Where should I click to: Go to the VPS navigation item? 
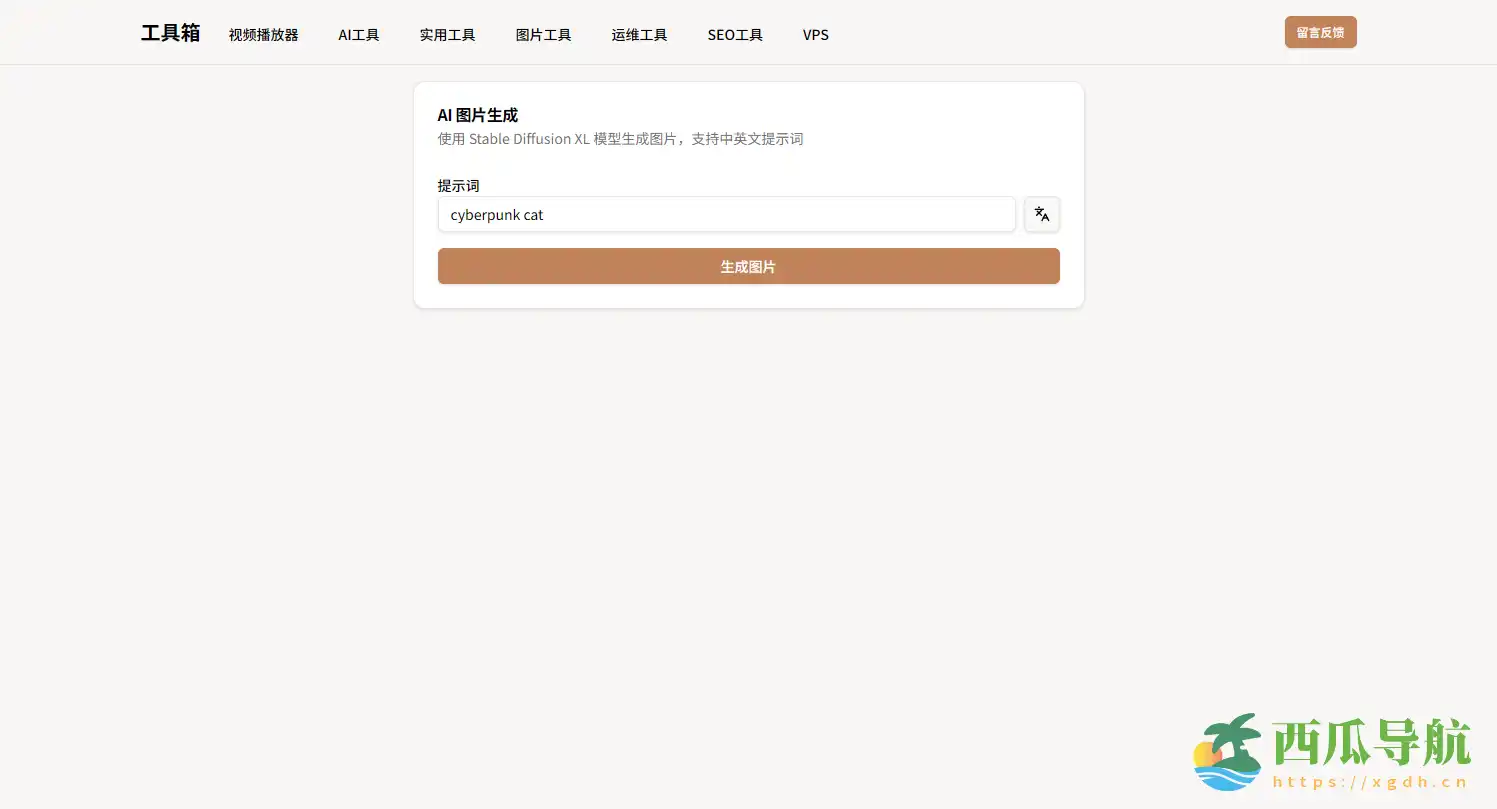[815, 35]
